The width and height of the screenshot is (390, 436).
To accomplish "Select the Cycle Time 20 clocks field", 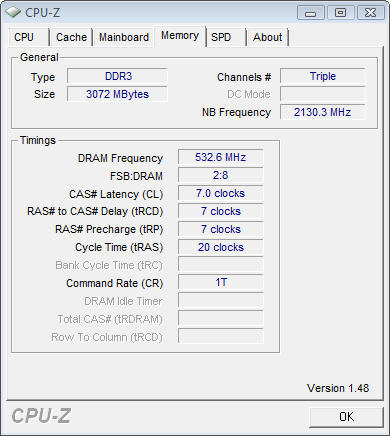I will [220, 247].
